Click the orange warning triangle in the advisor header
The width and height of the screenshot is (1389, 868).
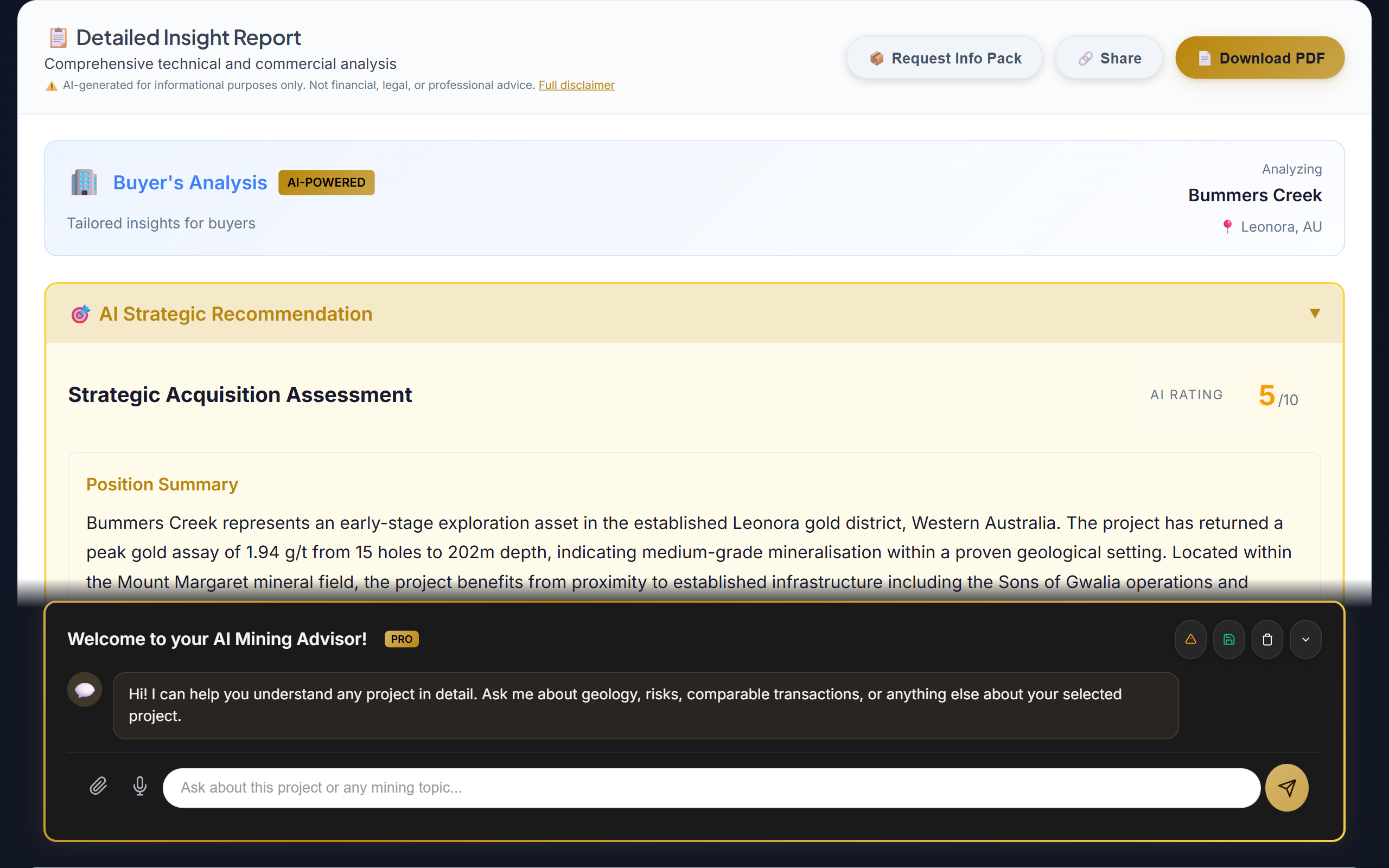[1190, 639]
